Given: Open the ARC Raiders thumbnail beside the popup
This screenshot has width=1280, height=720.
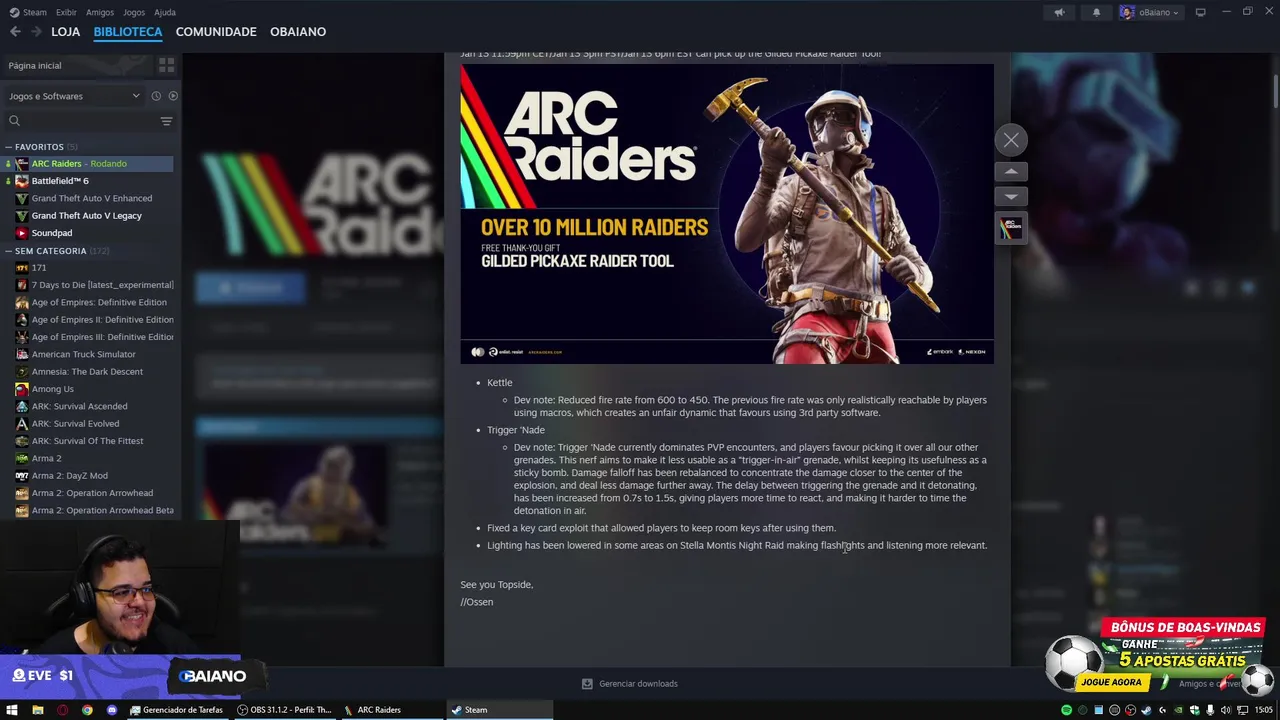Looking at the screenshot, I should tap(1011, 228).
